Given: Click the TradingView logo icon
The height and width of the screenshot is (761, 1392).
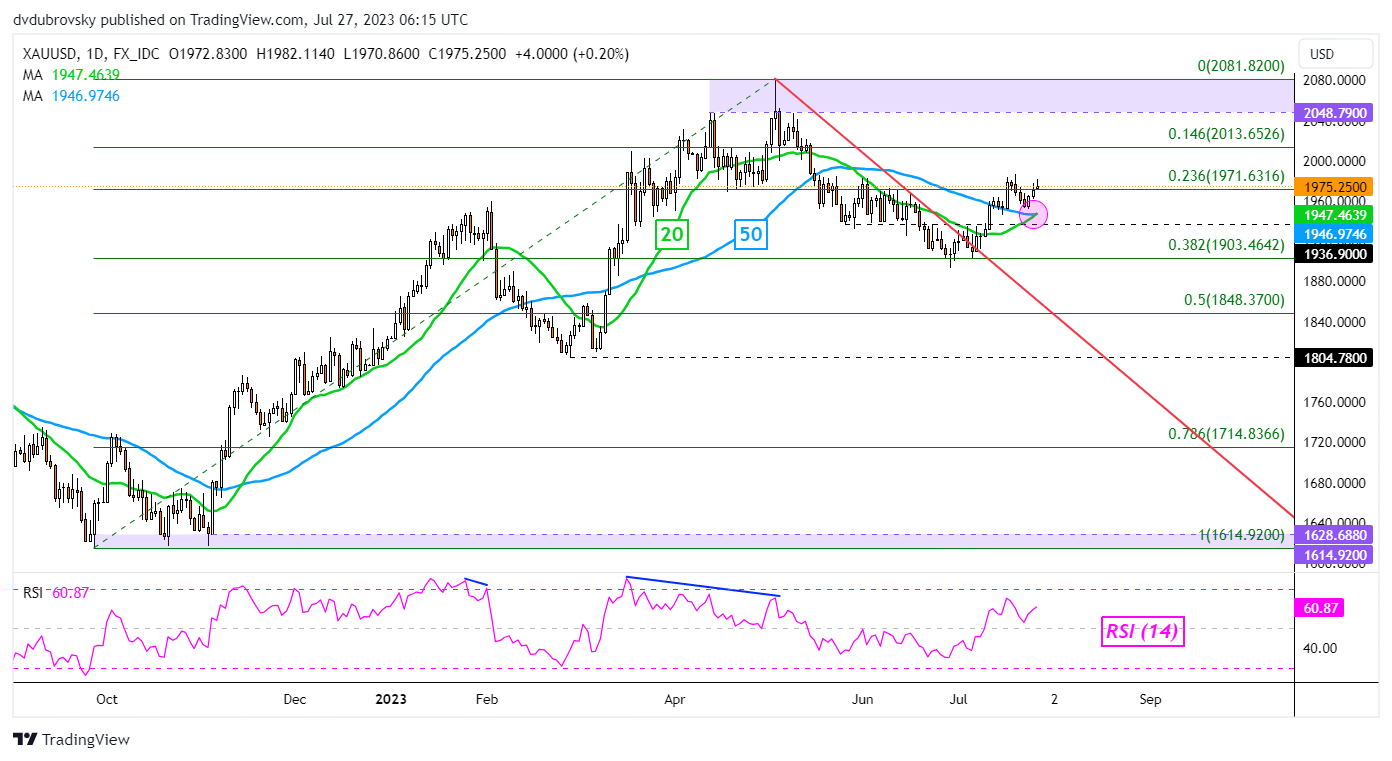Looking at the screenshot, I should 25,740.
